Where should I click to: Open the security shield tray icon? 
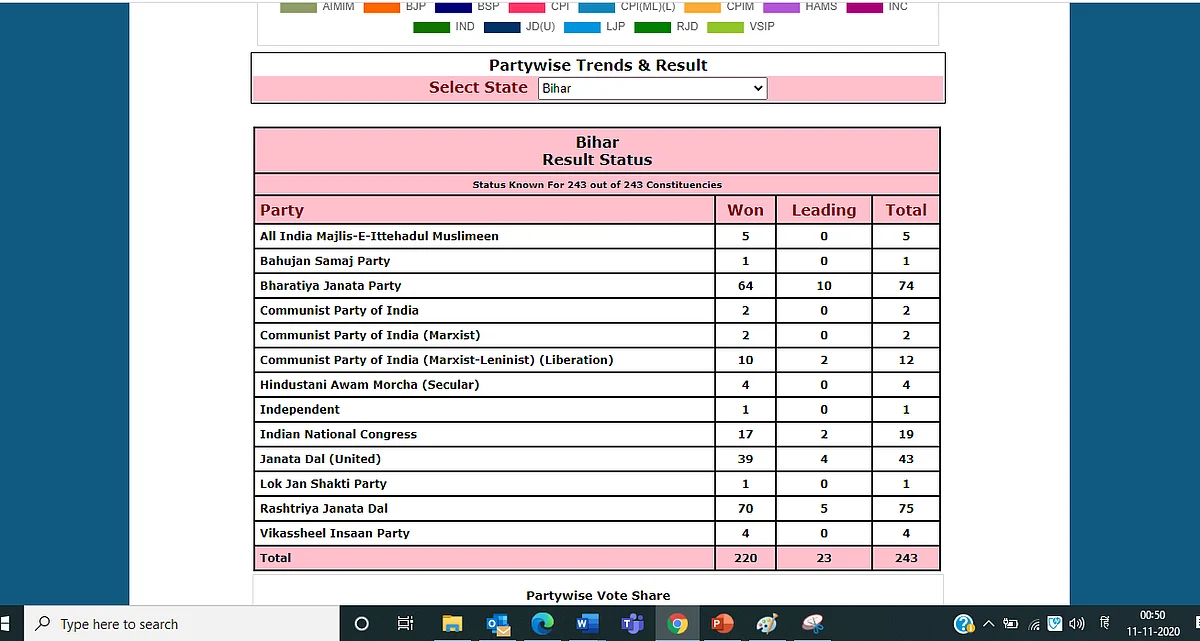(1055, 622)
